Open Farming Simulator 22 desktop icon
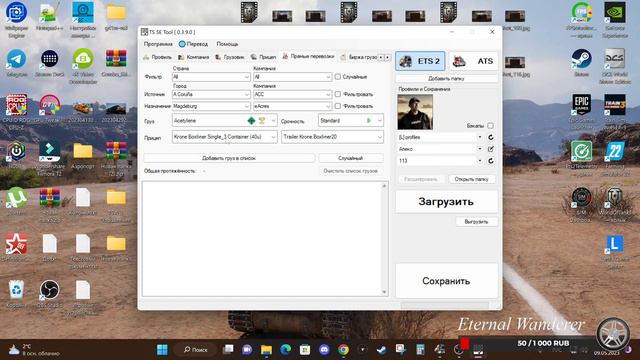The image size is (640, 360). (x=615, y=158)
